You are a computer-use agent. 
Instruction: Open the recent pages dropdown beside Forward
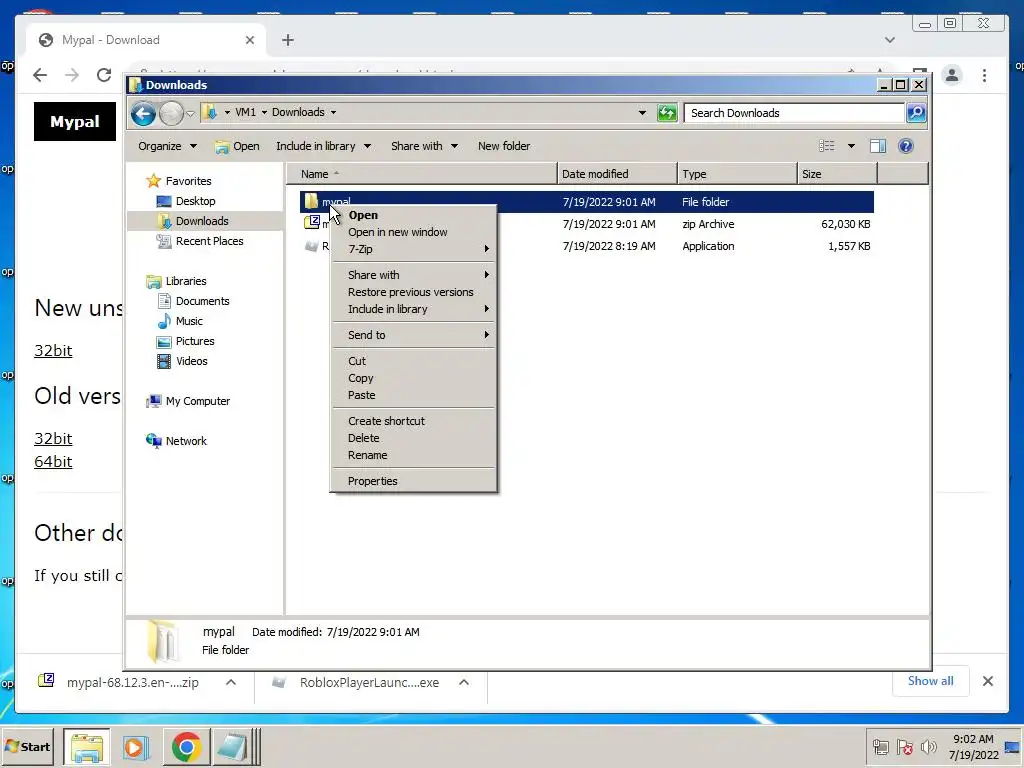click(190, 114)
